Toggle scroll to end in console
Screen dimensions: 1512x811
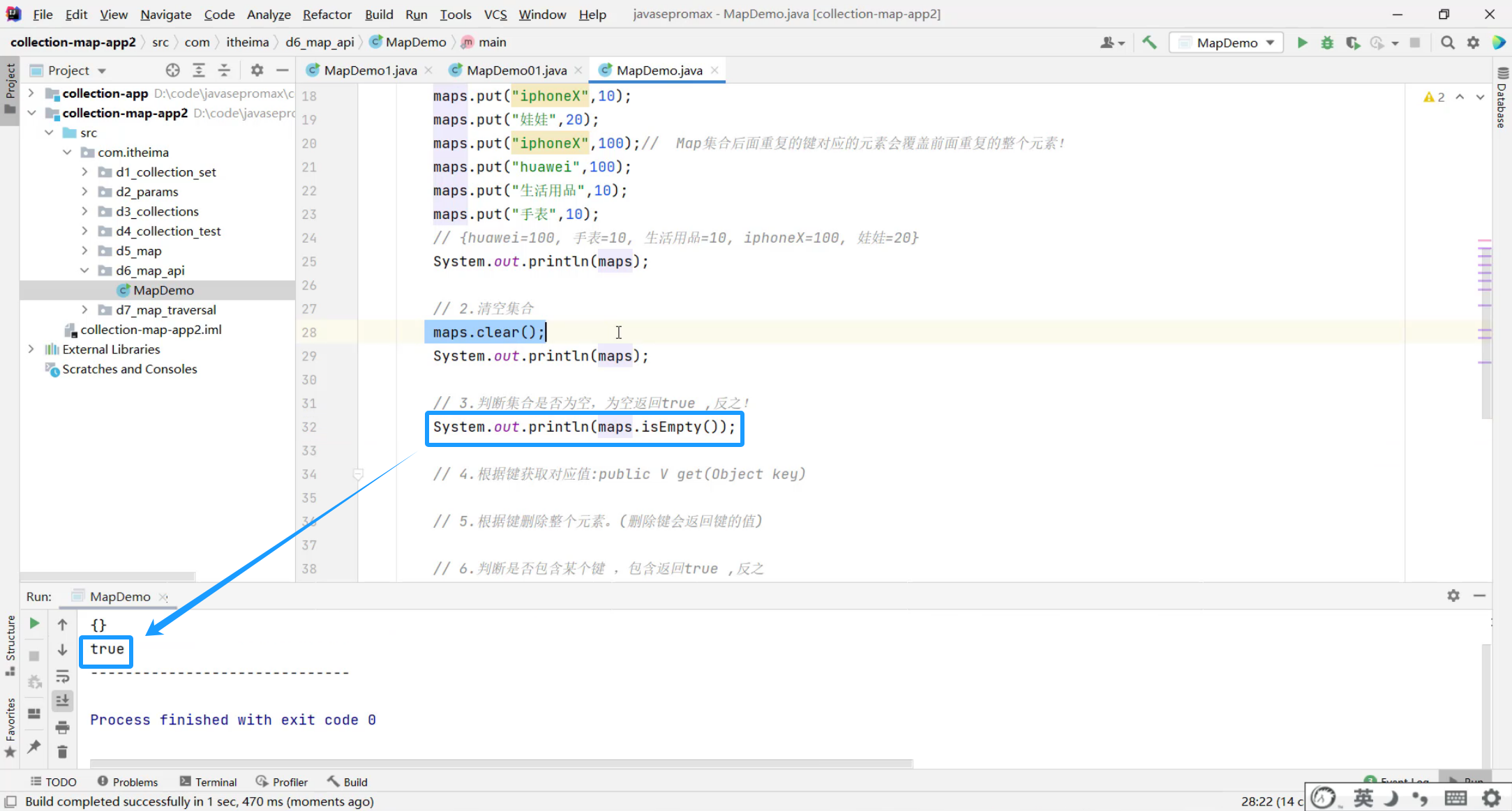tap(62, 701)
